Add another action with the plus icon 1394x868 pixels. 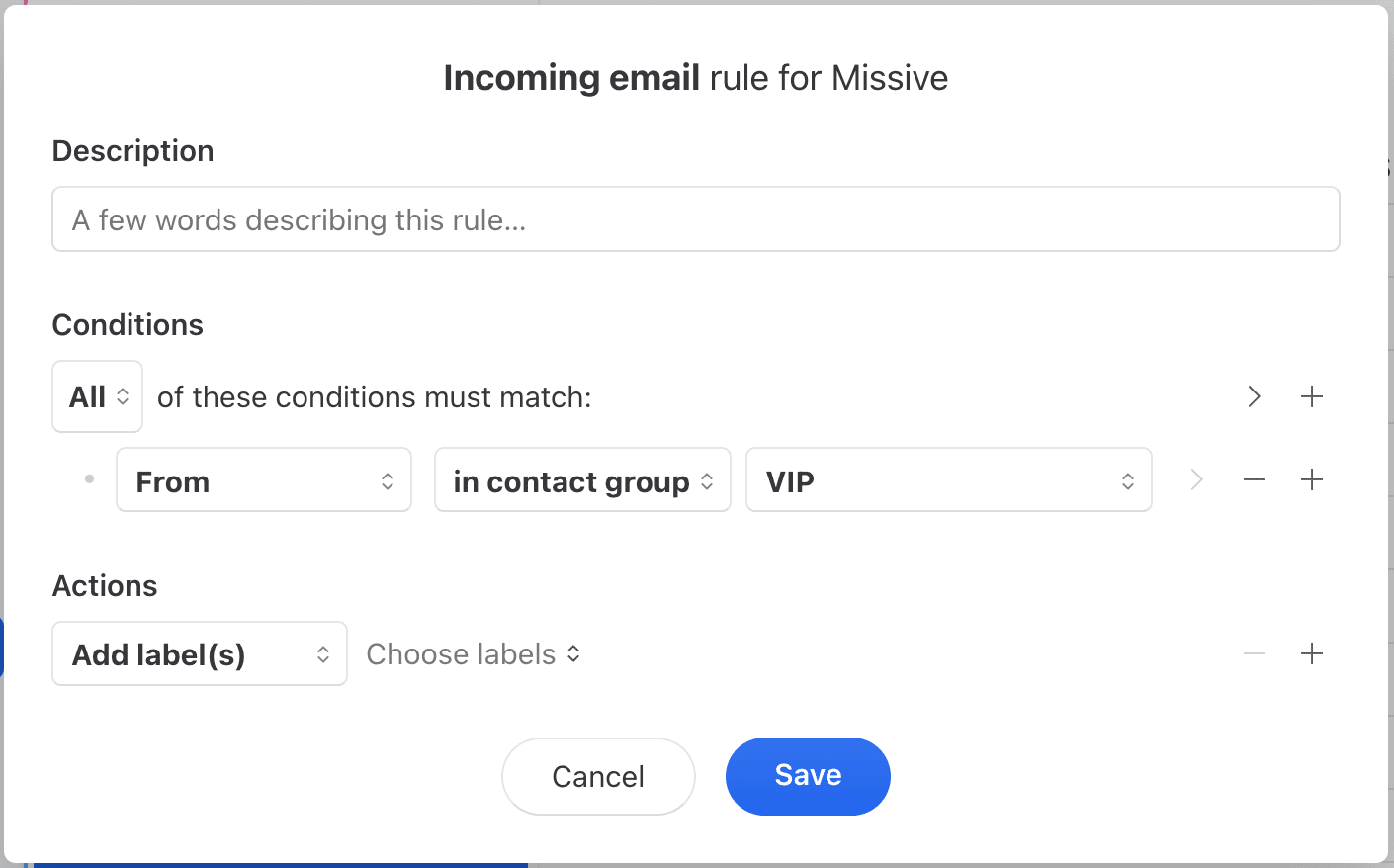pyautogui.click(x=1312, y=653)
